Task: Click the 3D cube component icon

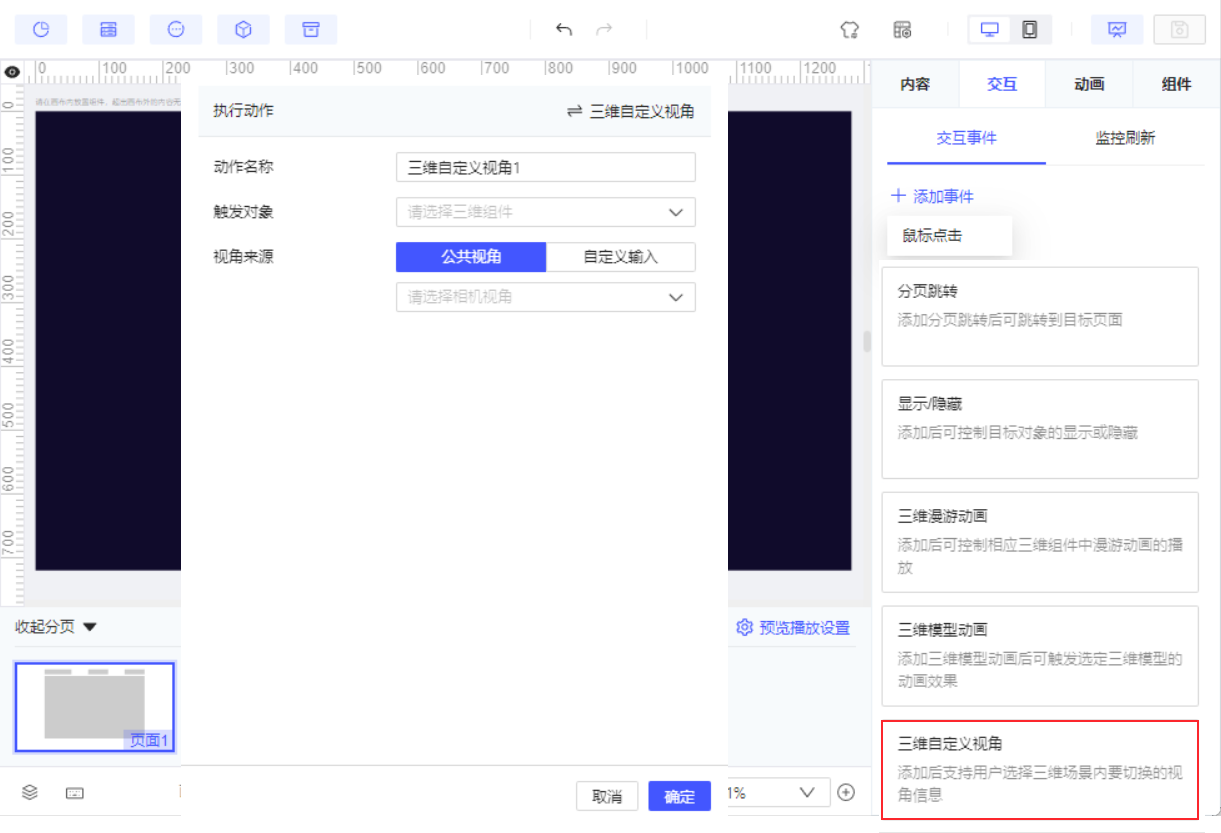Action: [243, 29]
